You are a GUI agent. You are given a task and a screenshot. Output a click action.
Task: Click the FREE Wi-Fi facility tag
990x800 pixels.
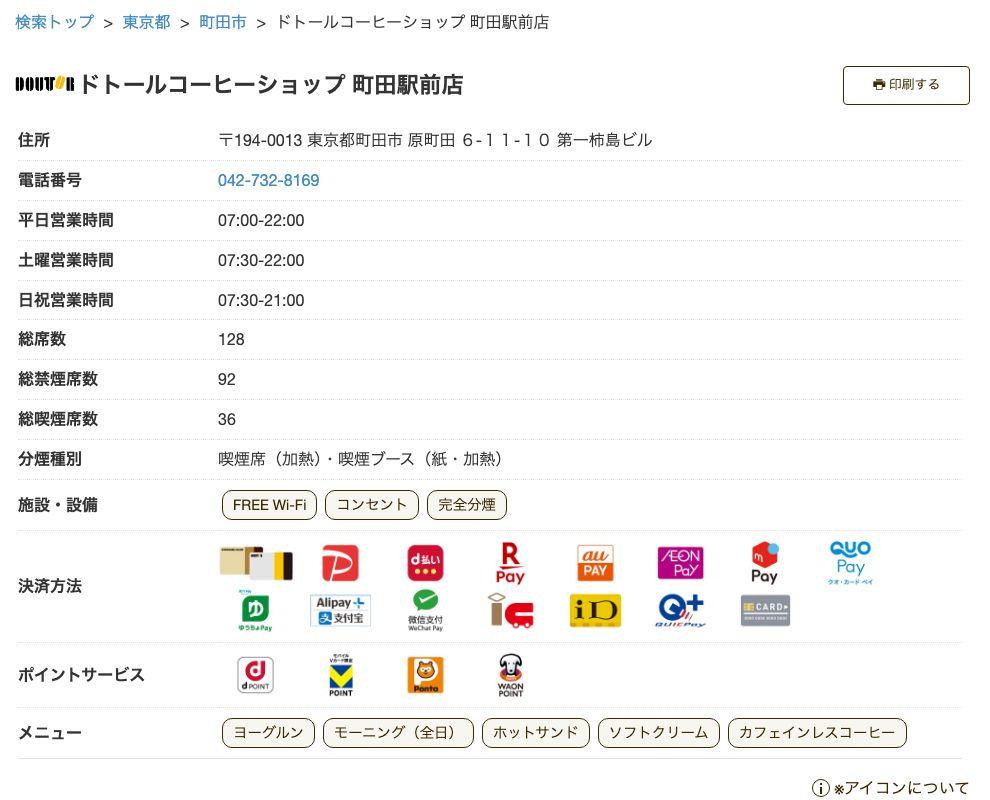pos(270,505)
